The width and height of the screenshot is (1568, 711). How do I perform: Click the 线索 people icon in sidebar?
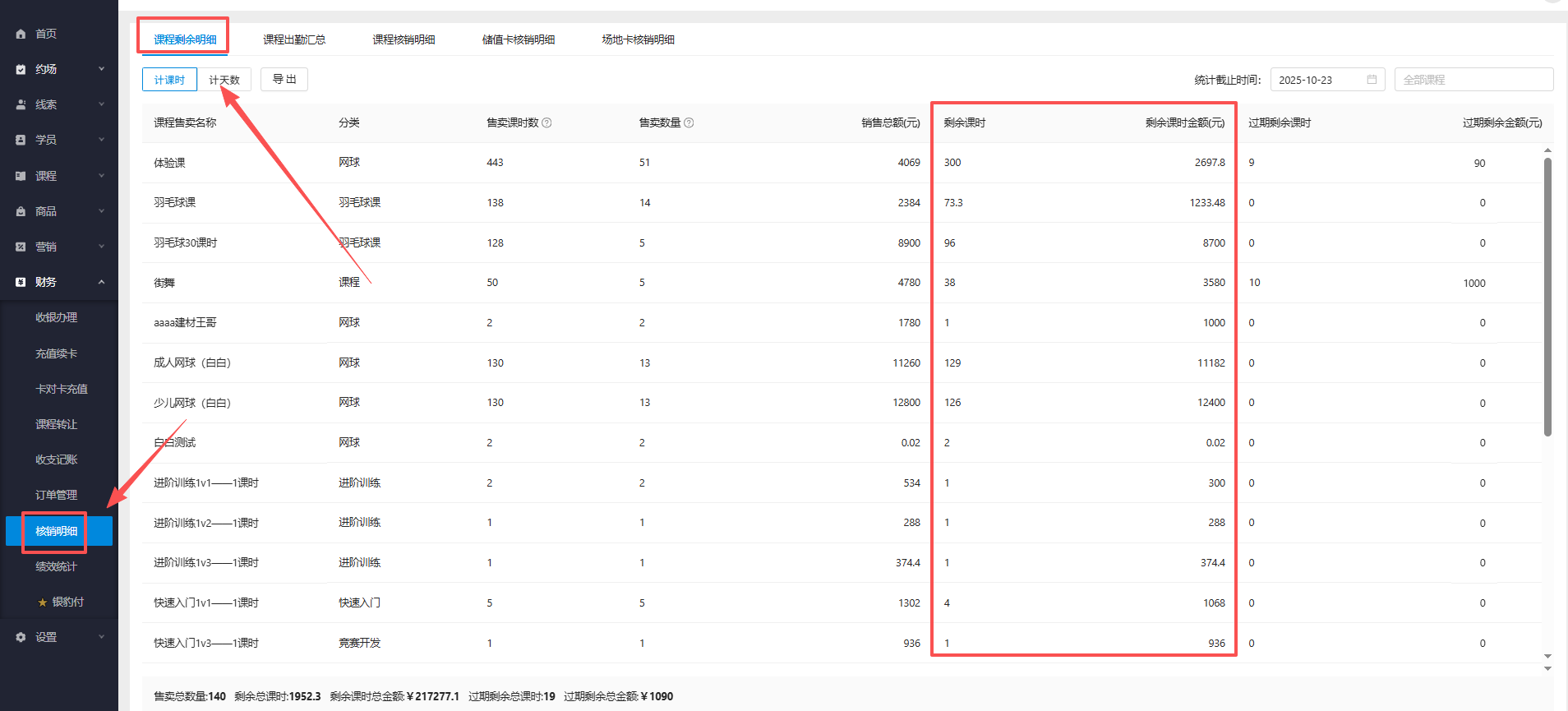(x=21, y=104)
